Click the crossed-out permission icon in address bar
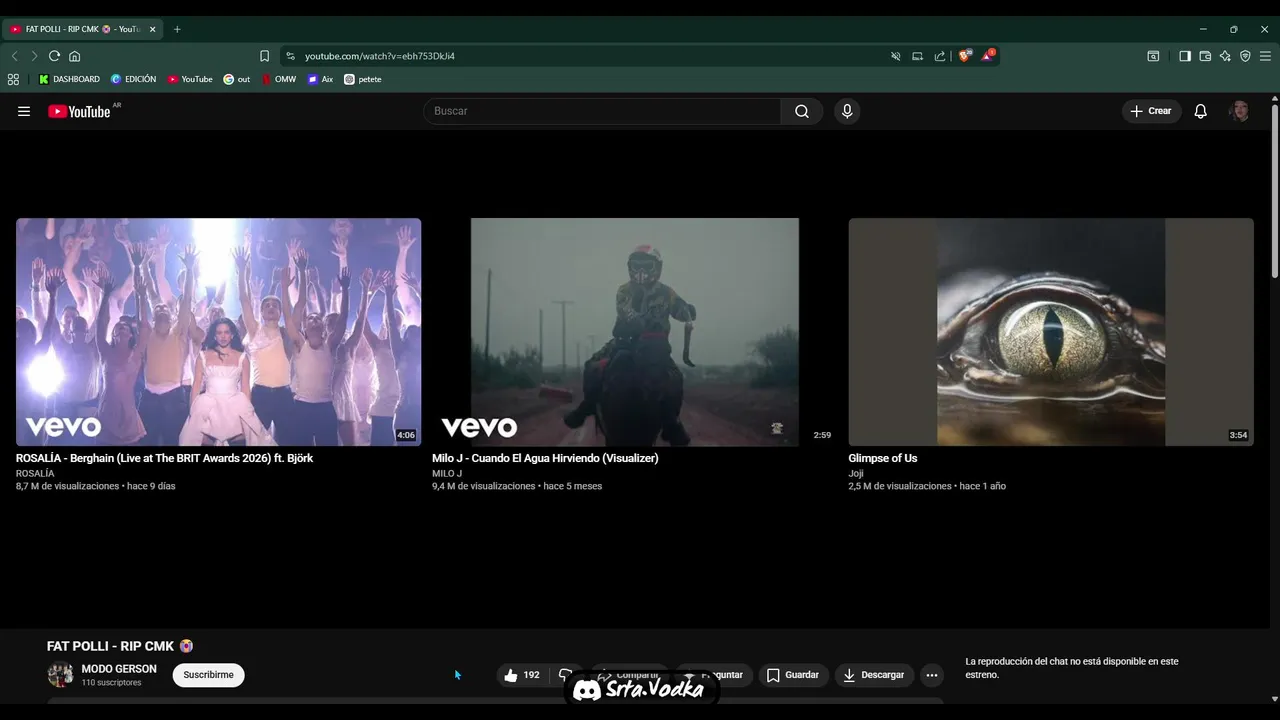 click(x=896, y=56)
